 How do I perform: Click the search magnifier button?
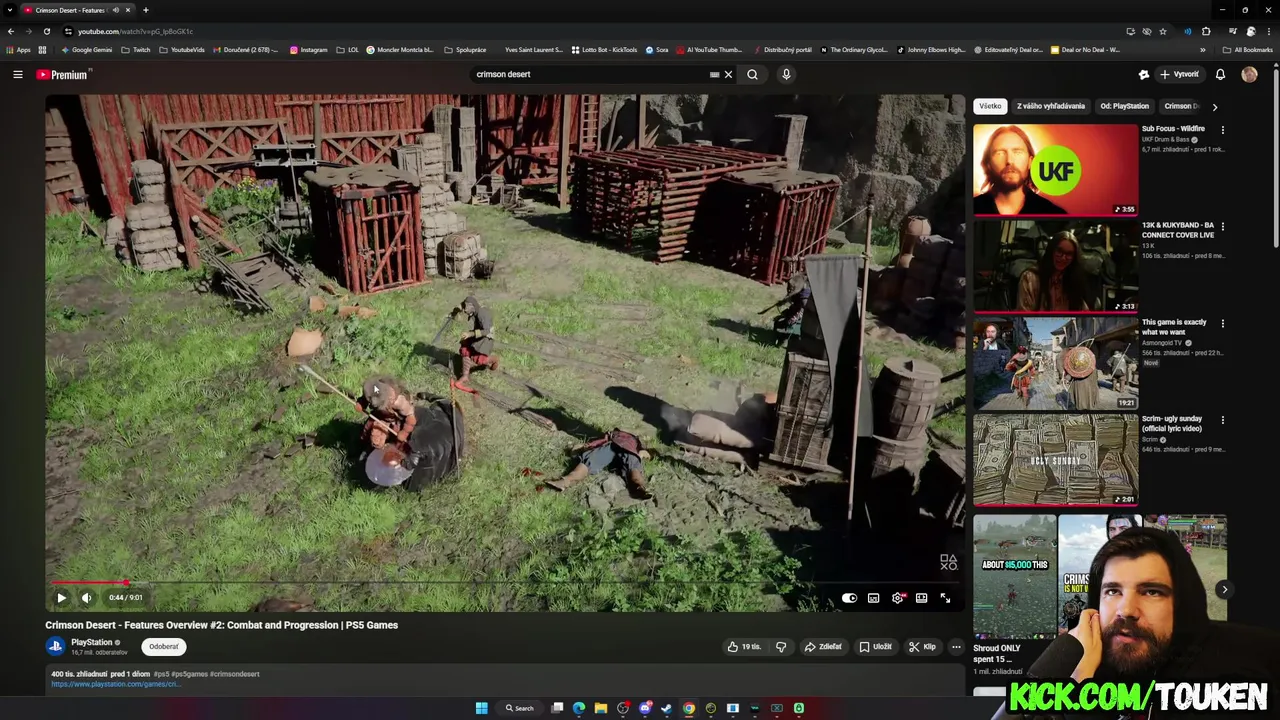[752, 74]
